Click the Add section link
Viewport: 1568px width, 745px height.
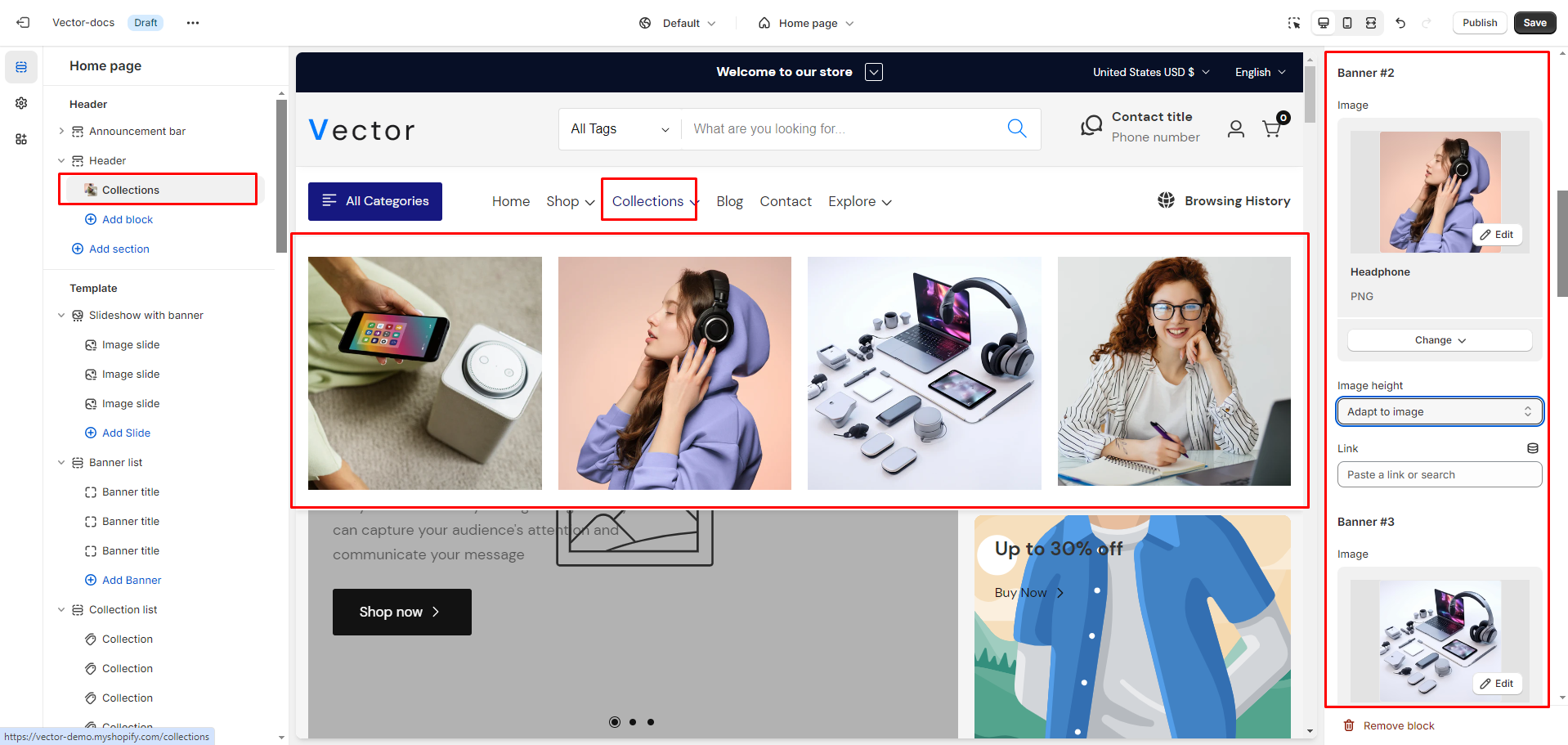click(119, 249)
